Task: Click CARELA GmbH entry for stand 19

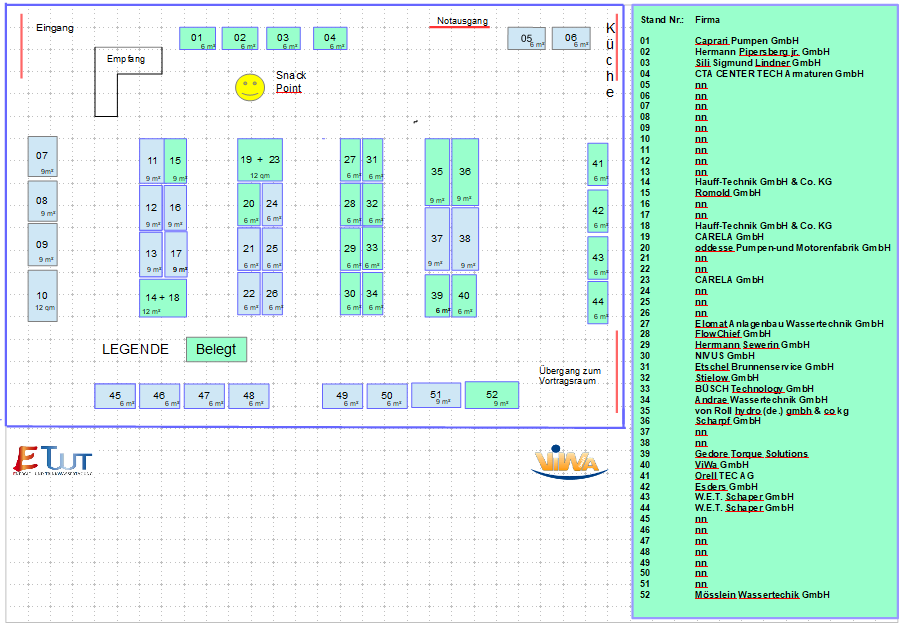Action: click(x=729, y=237)
